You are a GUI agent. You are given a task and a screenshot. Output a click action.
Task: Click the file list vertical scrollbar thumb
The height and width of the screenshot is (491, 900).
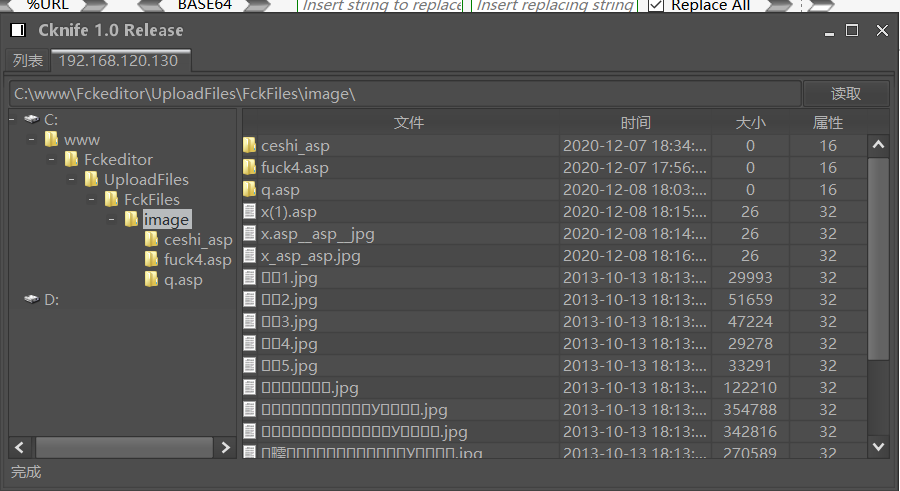pos(878,258)
